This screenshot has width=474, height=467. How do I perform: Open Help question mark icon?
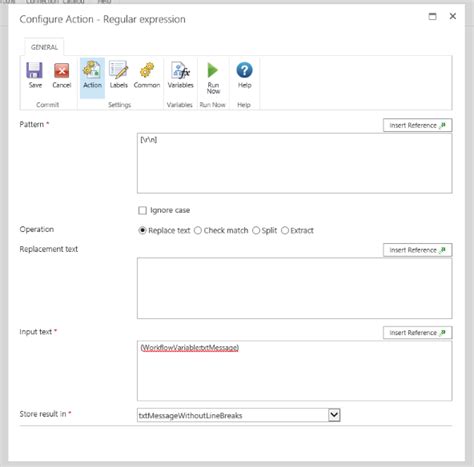pyautogui.click(x=244, y=70)
